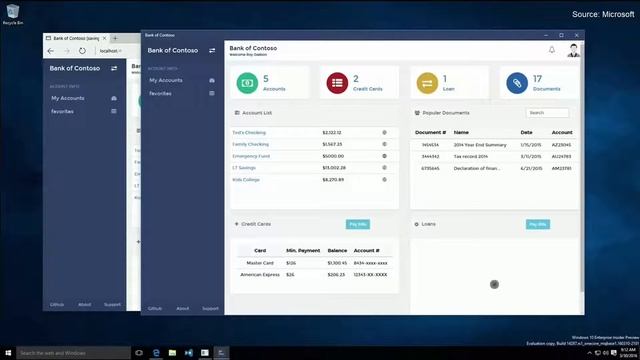This screenshot has width=640, height=360.
Task: Click Master Card row in cards table
Action: (314, 263)
